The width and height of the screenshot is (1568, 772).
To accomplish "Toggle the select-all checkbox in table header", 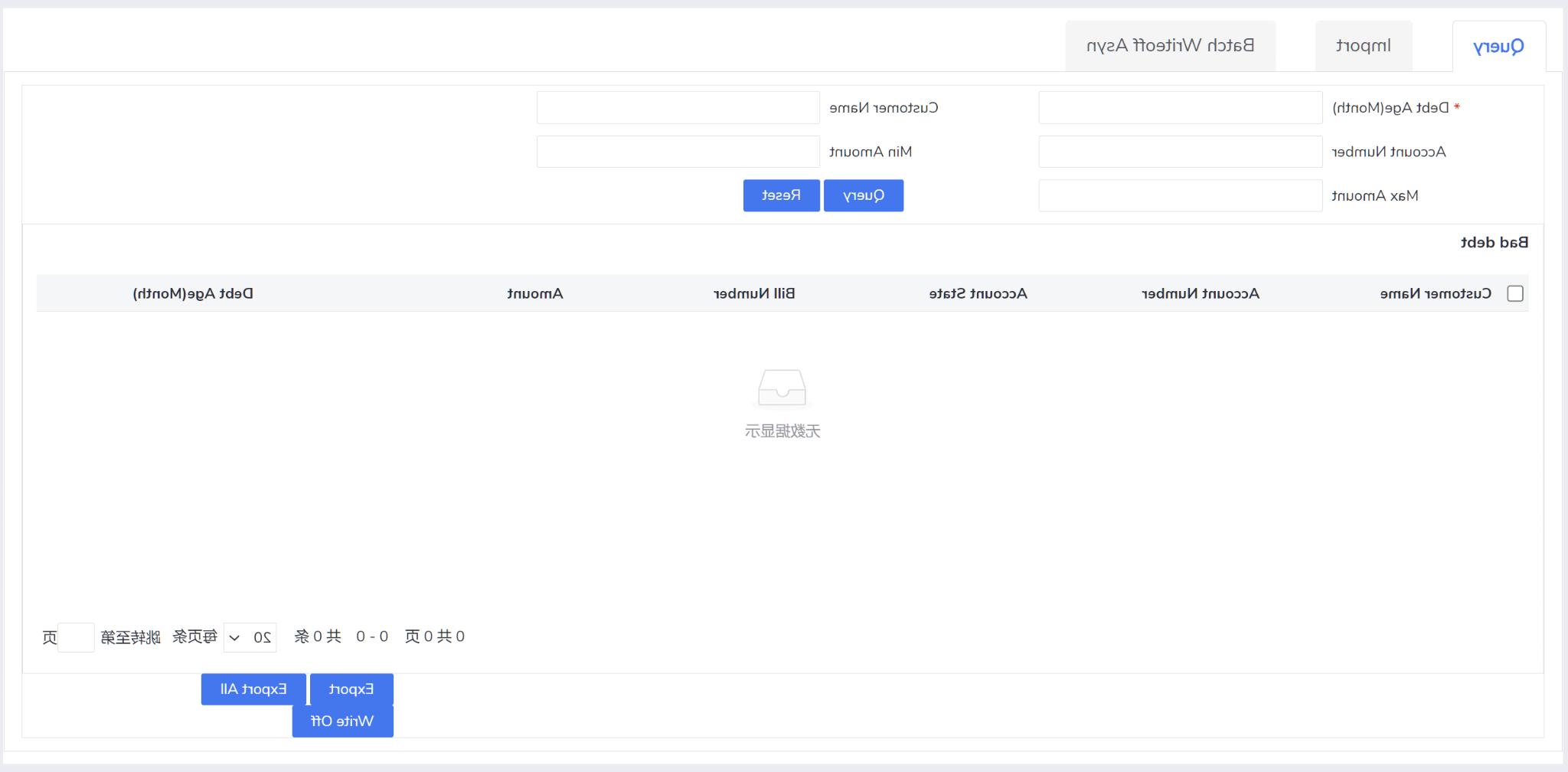I will point(1514,293).
